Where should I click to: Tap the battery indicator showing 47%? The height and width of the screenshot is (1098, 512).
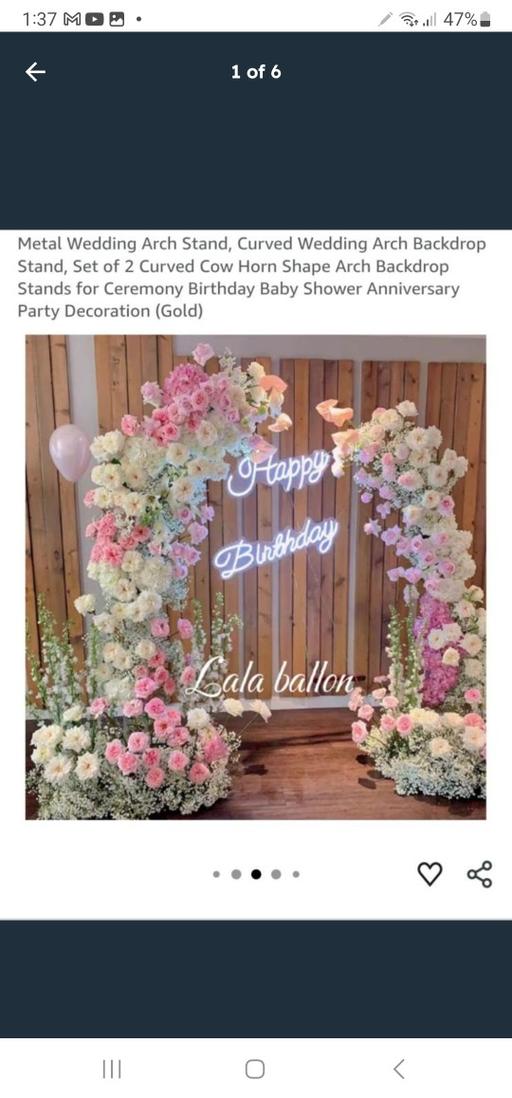click(467, 20)
